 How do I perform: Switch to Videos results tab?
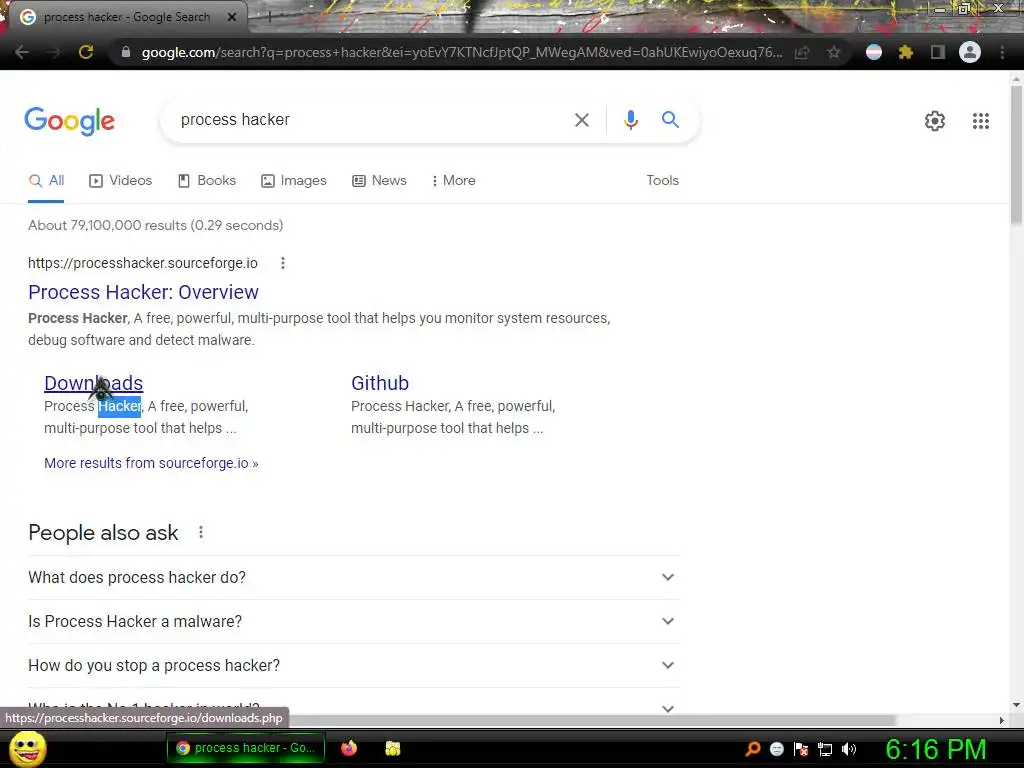coord(121,180)
